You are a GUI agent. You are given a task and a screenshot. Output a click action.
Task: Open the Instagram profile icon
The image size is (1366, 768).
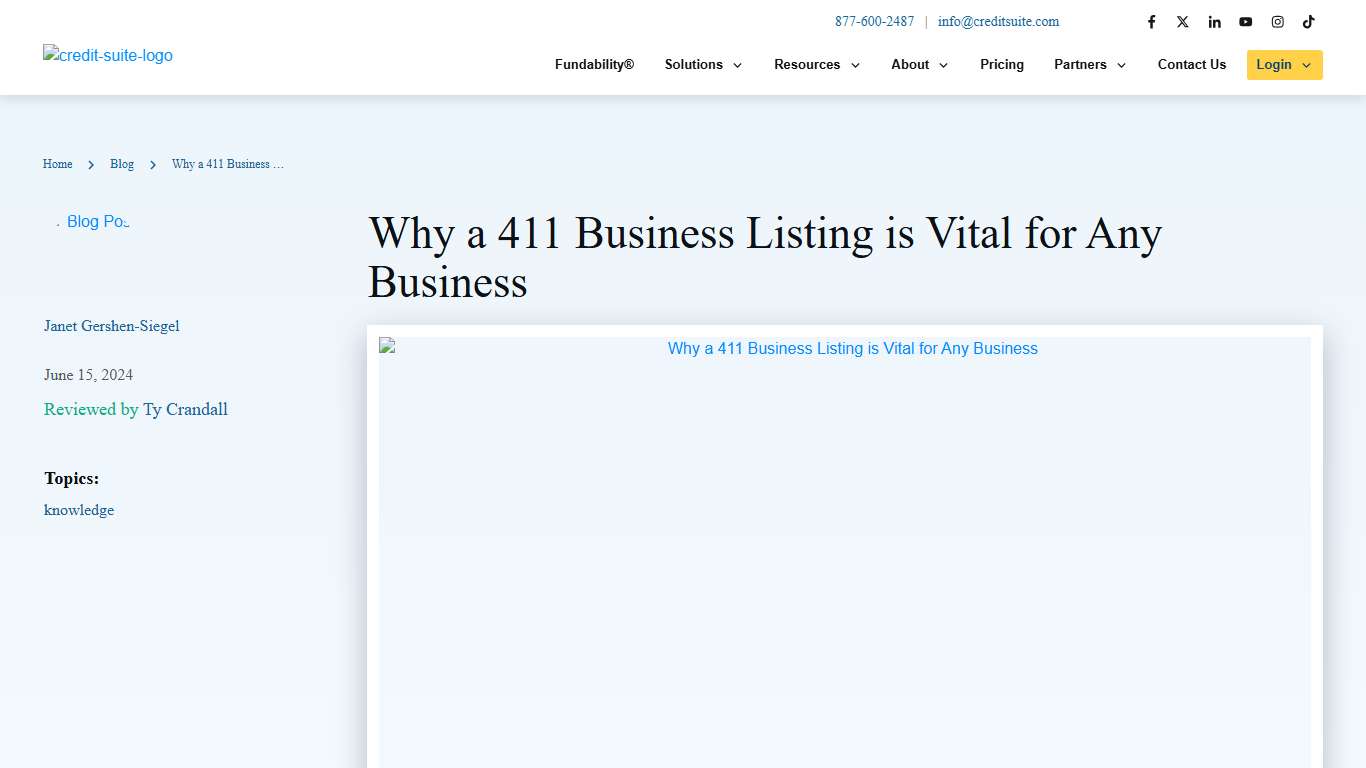click(x=1277, y=21)
